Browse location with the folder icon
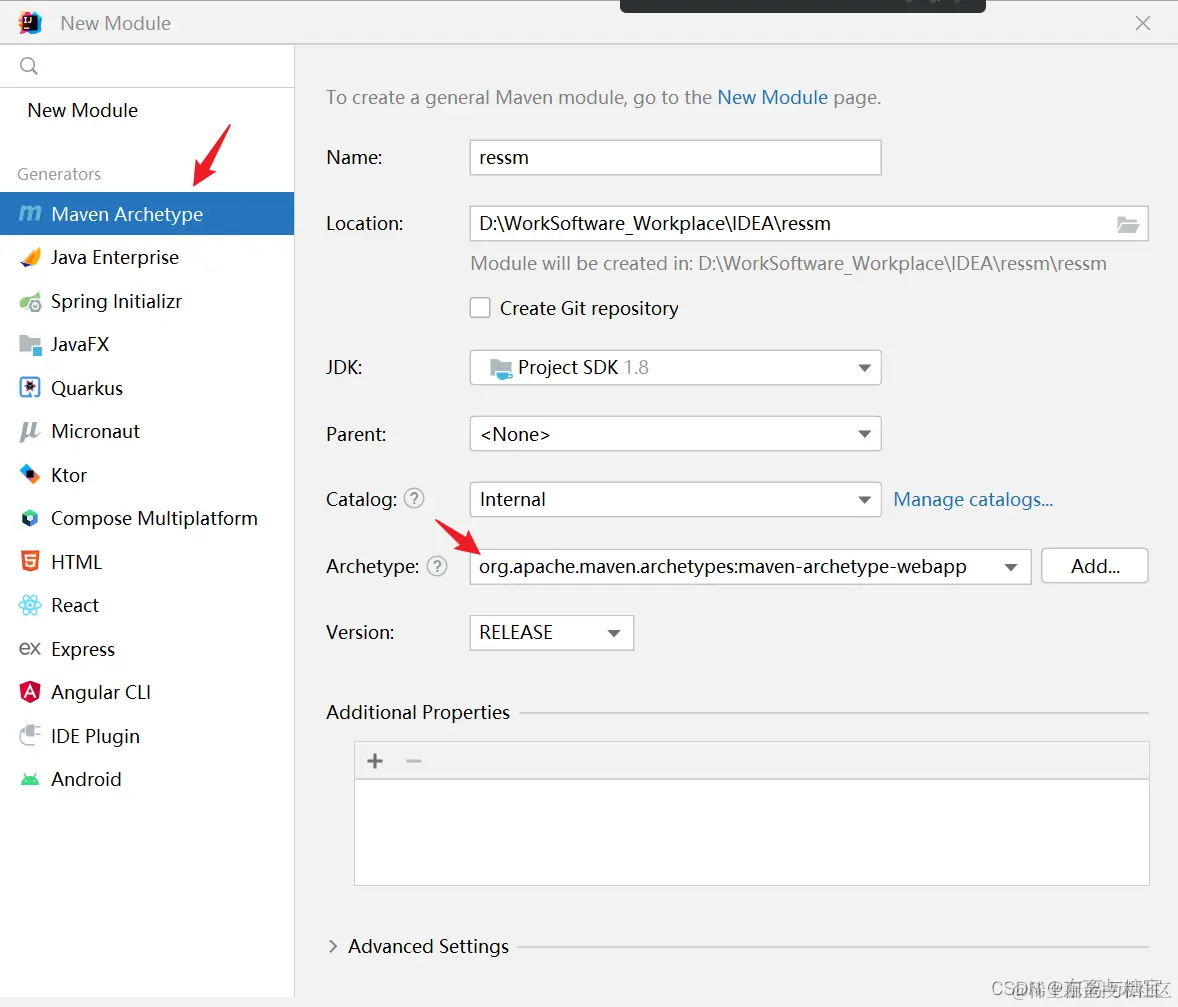The height and width of the screenshot is (1007, 1178). 1128,224
